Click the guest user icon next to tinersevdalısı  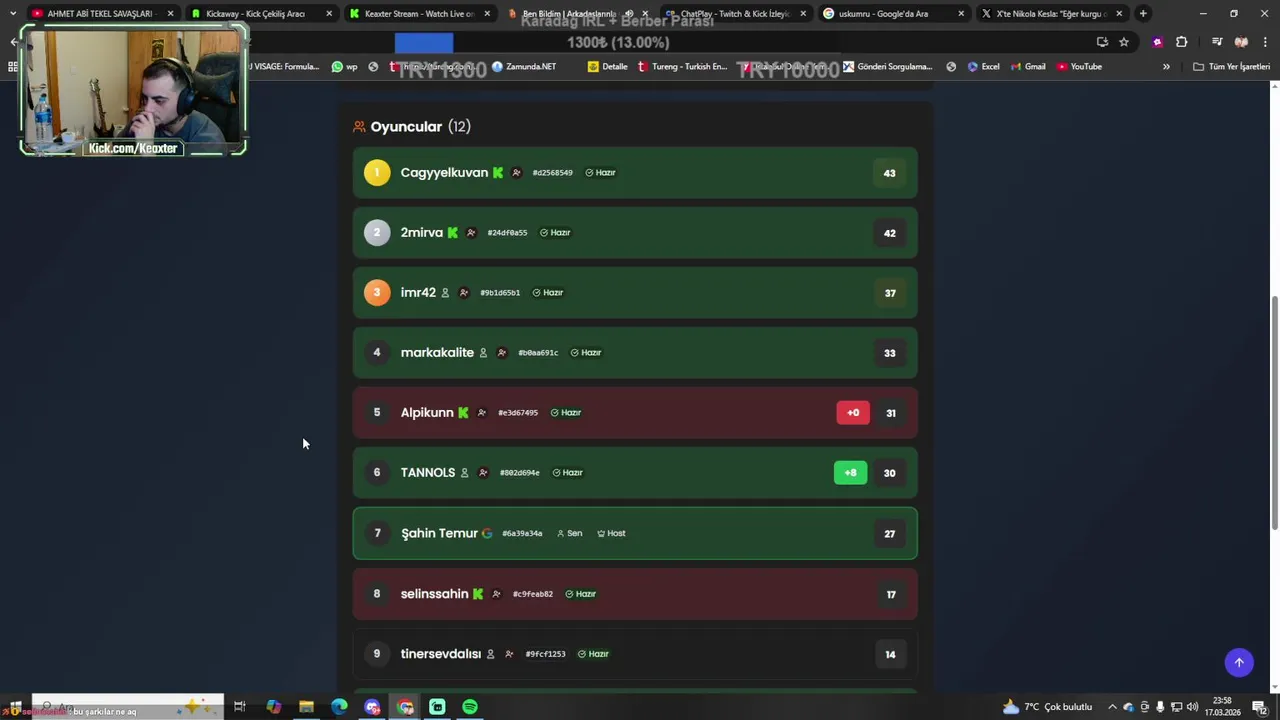click(490, 654)
